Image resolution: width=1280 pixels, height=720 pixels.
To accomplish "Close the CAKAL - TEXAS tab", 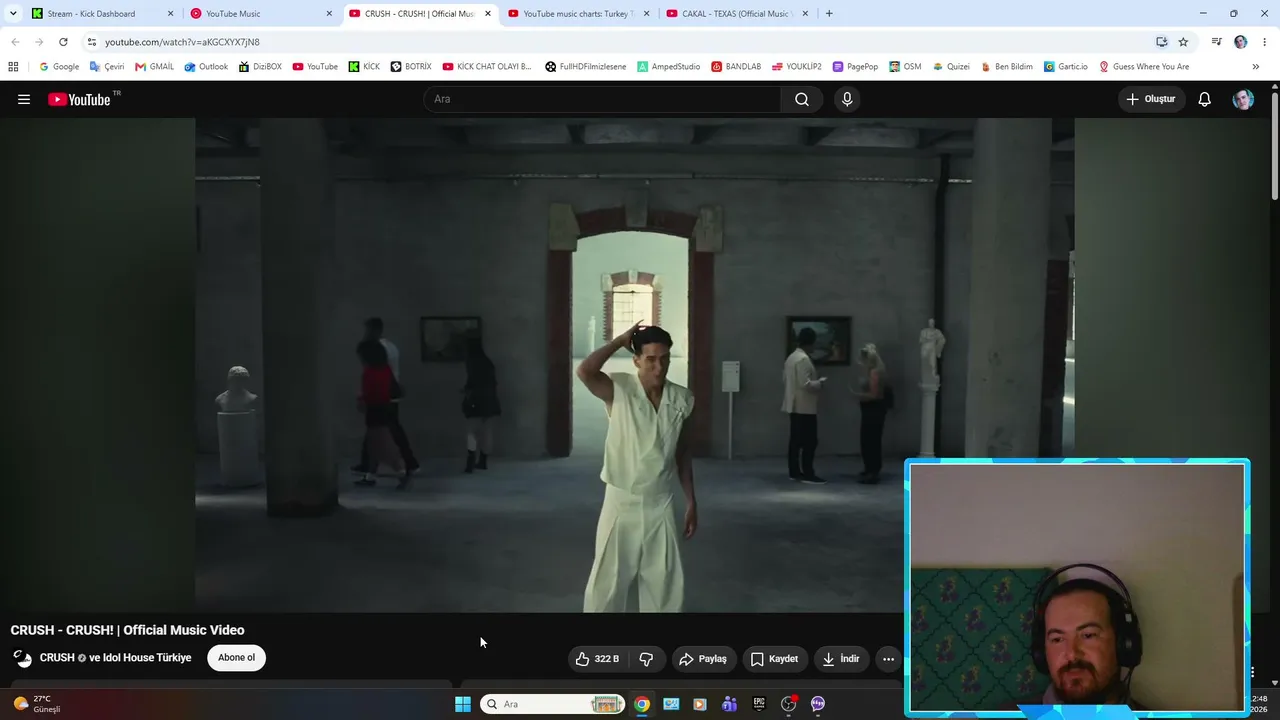I will (805, 14).
